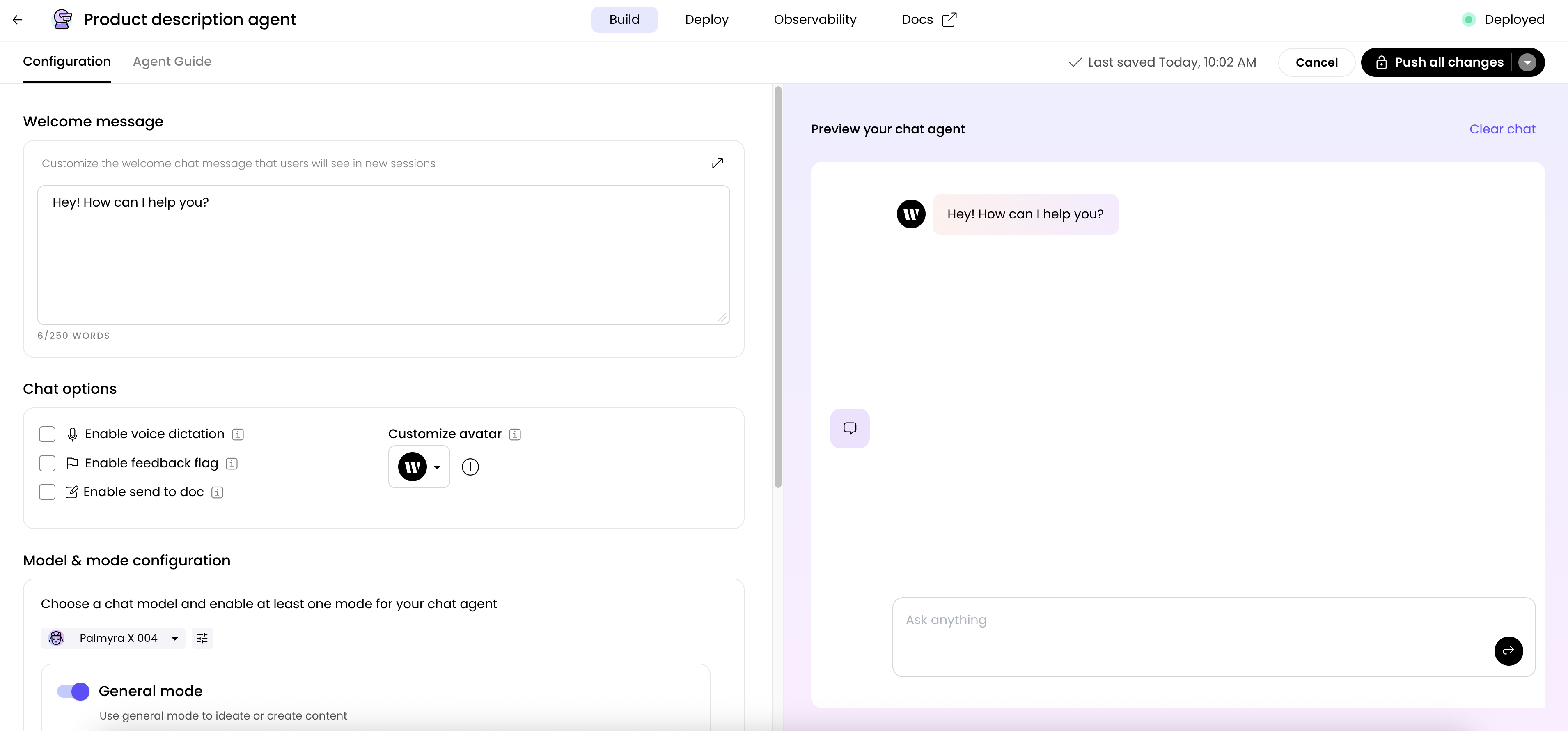Add a new avatar with plus icon
The height and width of the screenshot is (731, 1568).
coord(470,467)
